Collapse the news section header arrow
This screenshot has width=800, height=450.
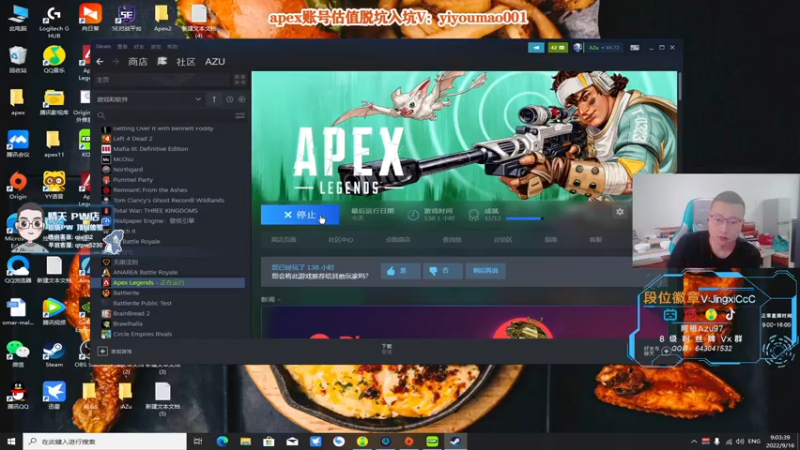click(279, 300)
